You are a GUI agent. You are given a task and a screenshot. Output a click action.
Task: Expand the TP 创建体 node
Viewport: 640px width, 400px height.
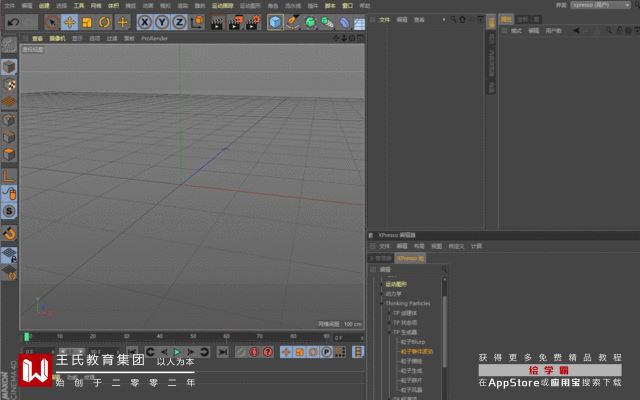point(389,313)
